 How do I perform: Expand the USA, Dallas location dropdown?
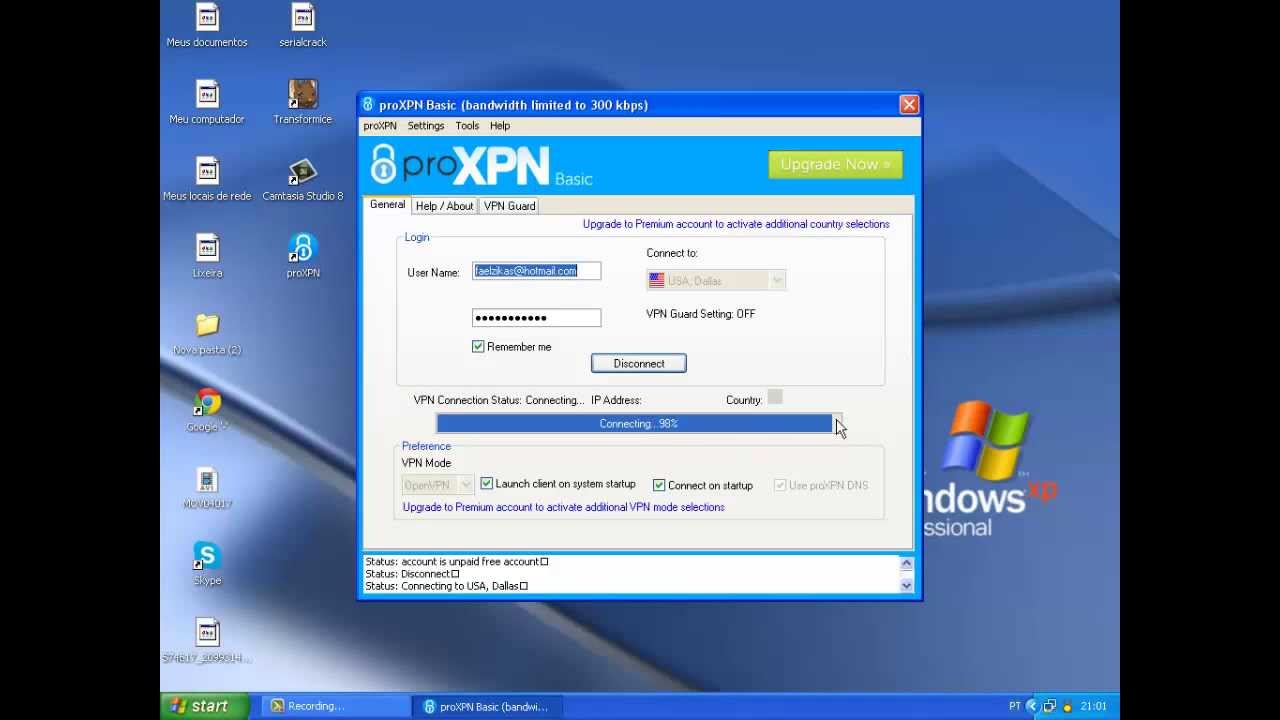[776, 281]
